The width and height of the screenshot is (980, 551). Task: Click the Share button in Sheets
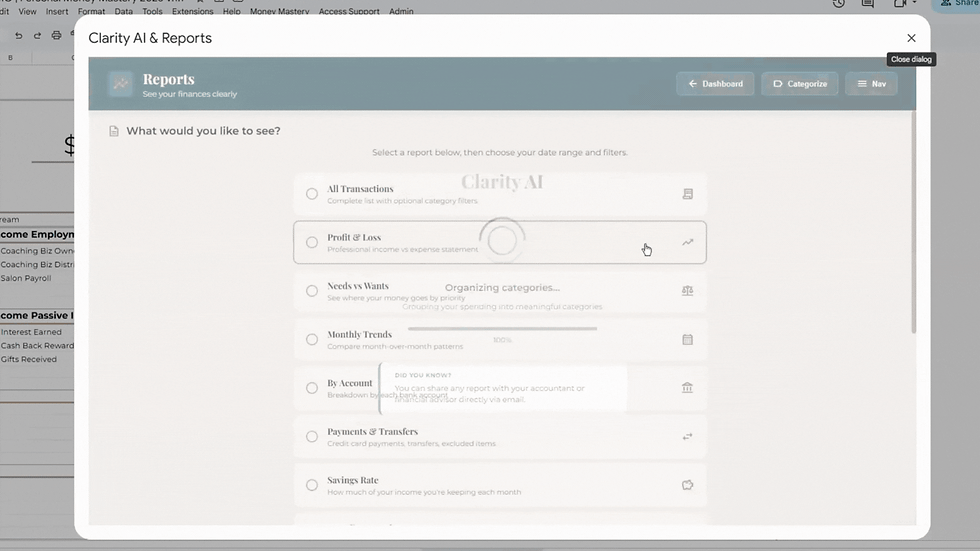(x=956, y=4)
